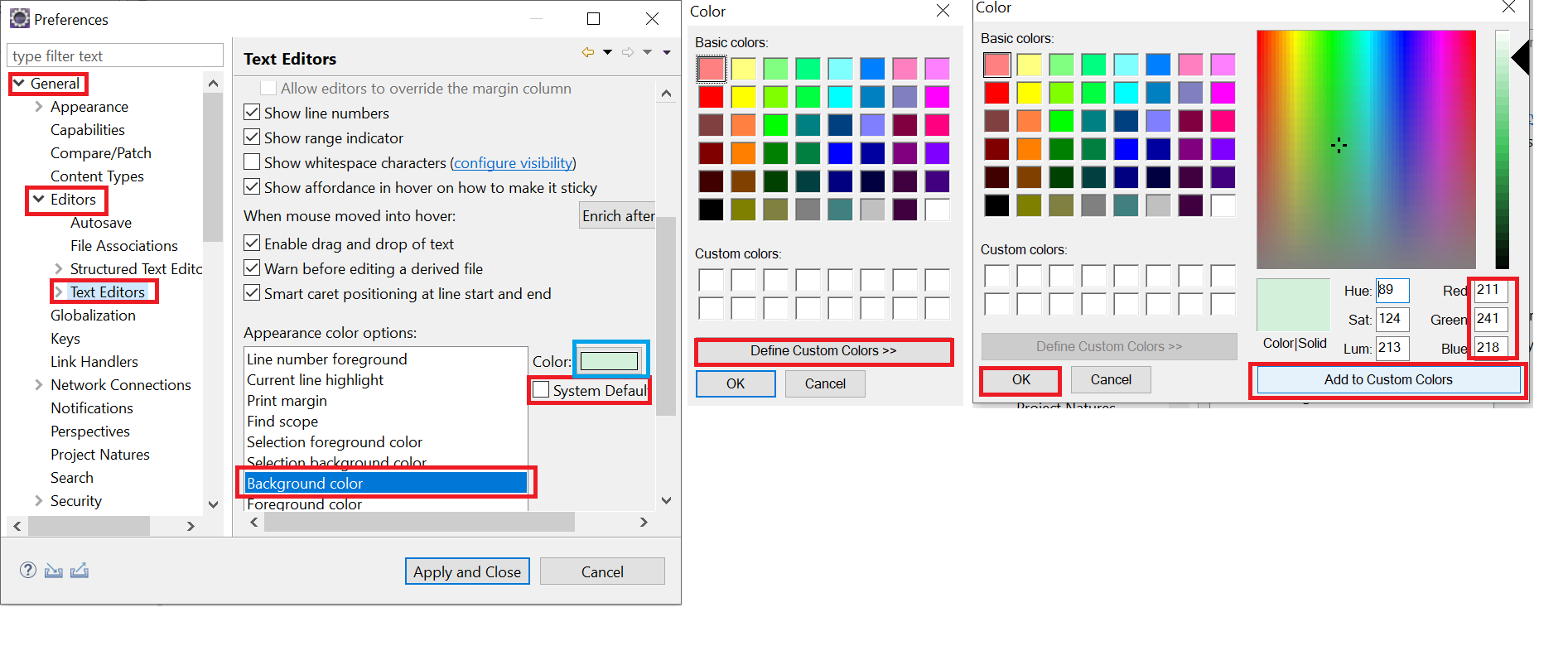Click Add to Custom Colors button
Image resolution: width=1568 pixels, height=646 pixels.
1388,379
